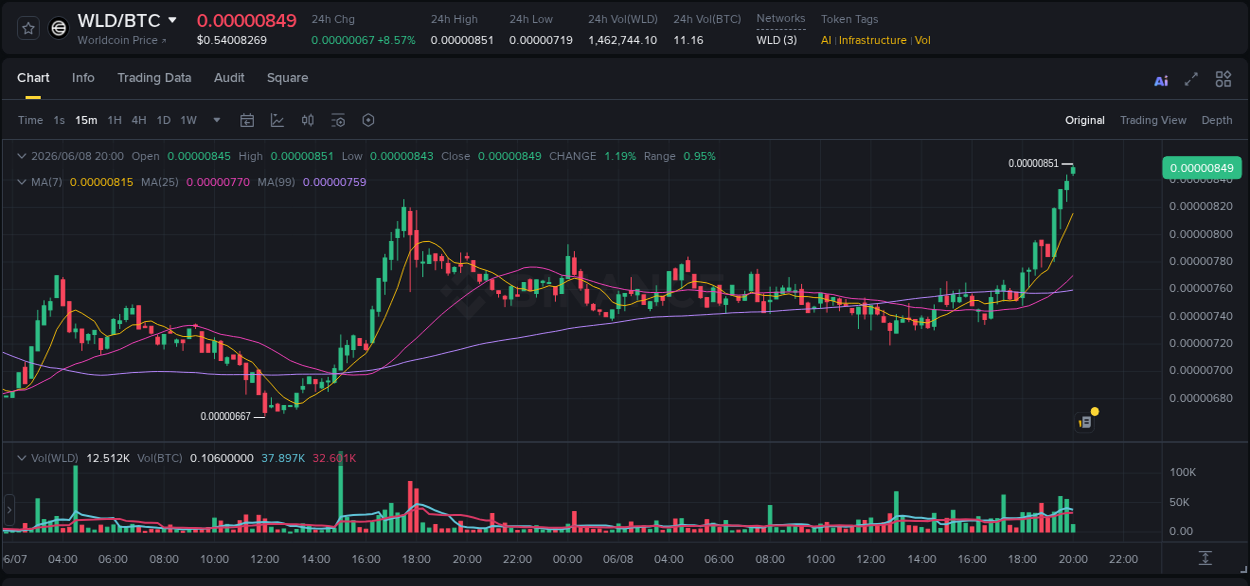
Task: Open the go-to-date calendar icon
Action: [247, 120]
